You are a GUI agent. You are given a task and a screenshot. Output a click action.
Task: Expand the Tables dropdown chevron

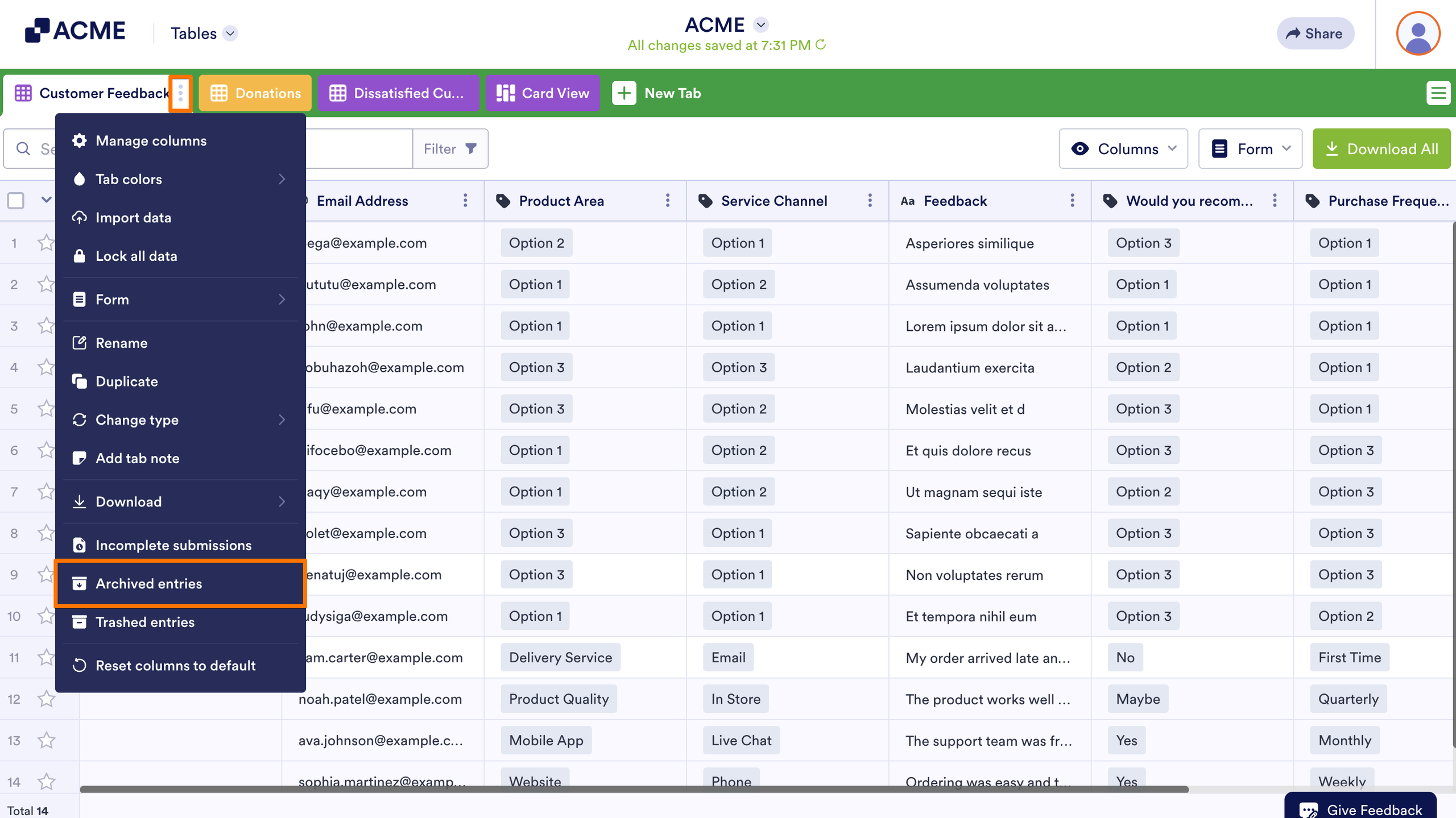pos(230,34)
